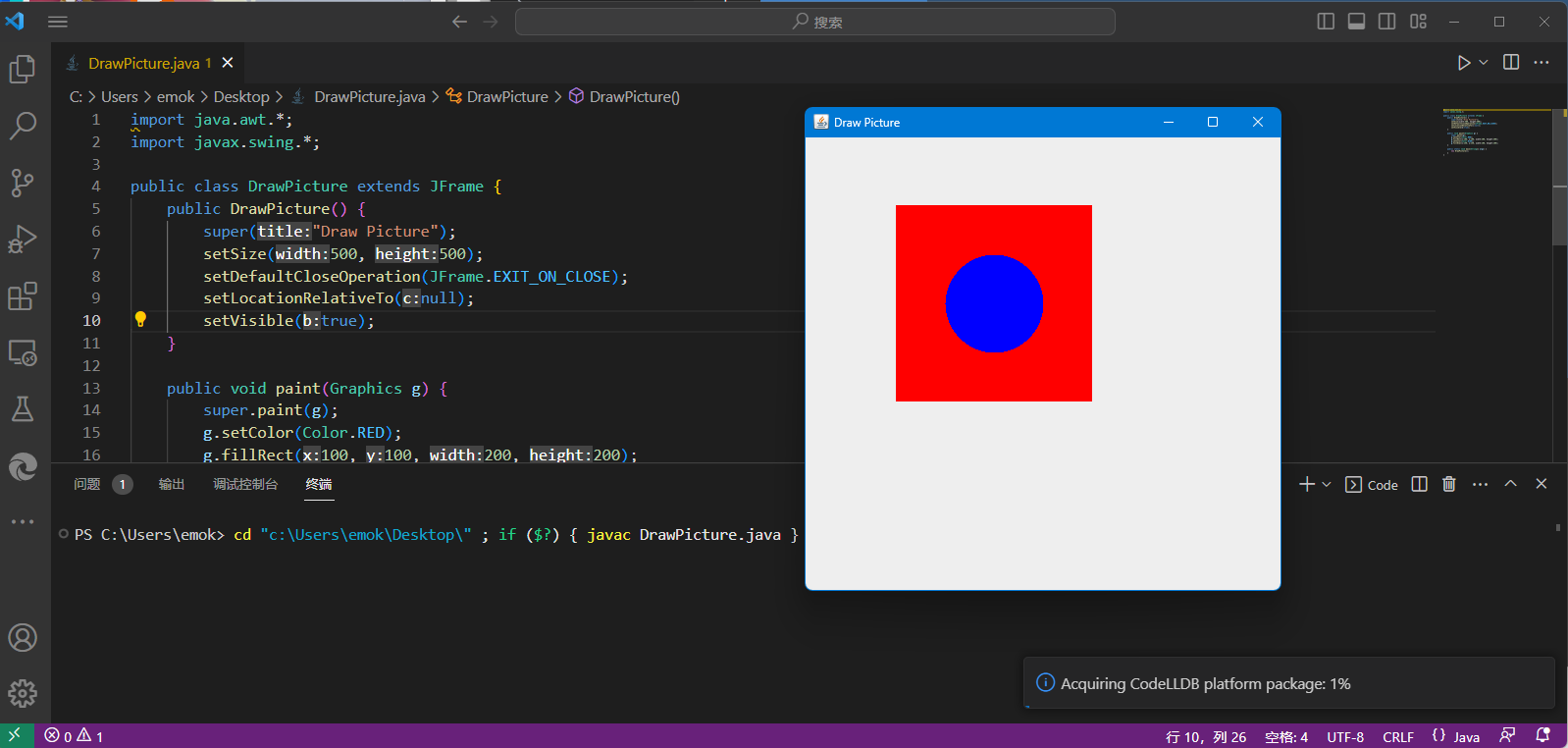
Task: Open the Manage gear settings menu
Action: point(23,694)
